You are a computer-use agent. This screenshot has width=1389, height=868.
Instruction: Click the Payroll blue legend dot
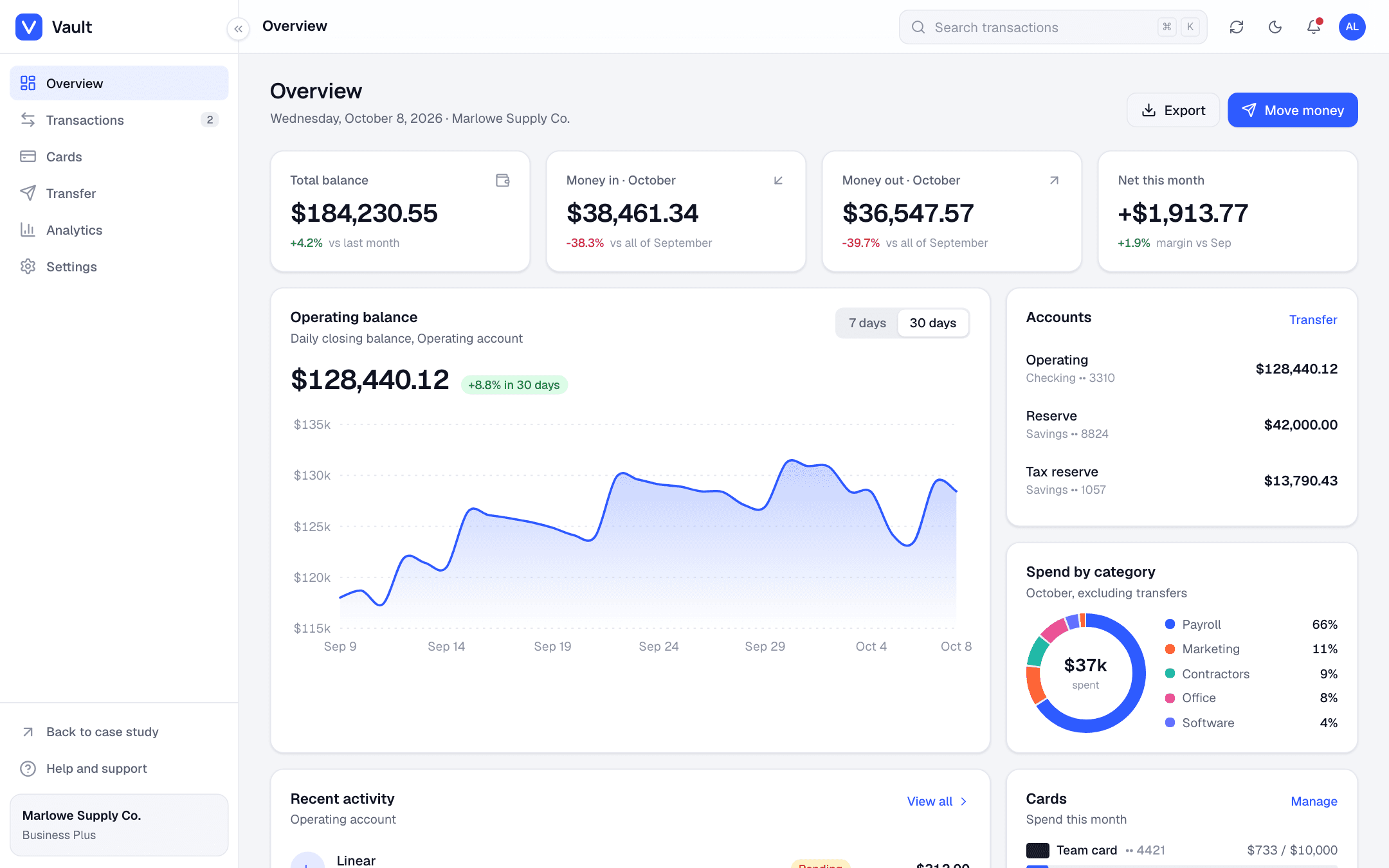click(1170, 624)
